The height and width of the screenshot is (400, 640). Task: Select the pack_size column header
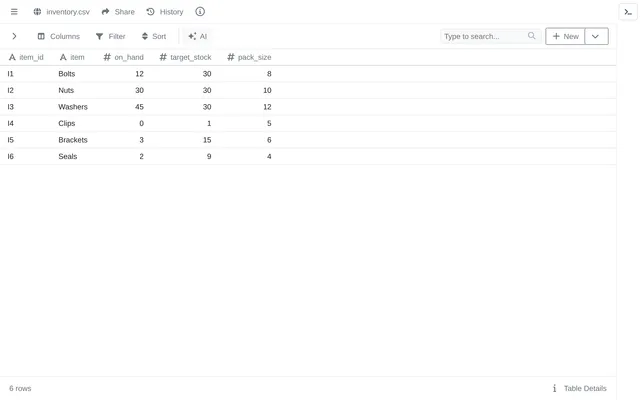pos(249,57)
